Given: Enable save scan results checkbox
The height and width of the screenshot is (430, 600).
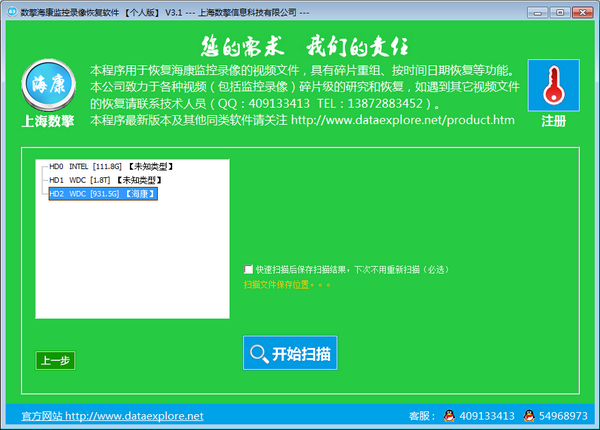Looking at the screenshot, I should (248, 269).
